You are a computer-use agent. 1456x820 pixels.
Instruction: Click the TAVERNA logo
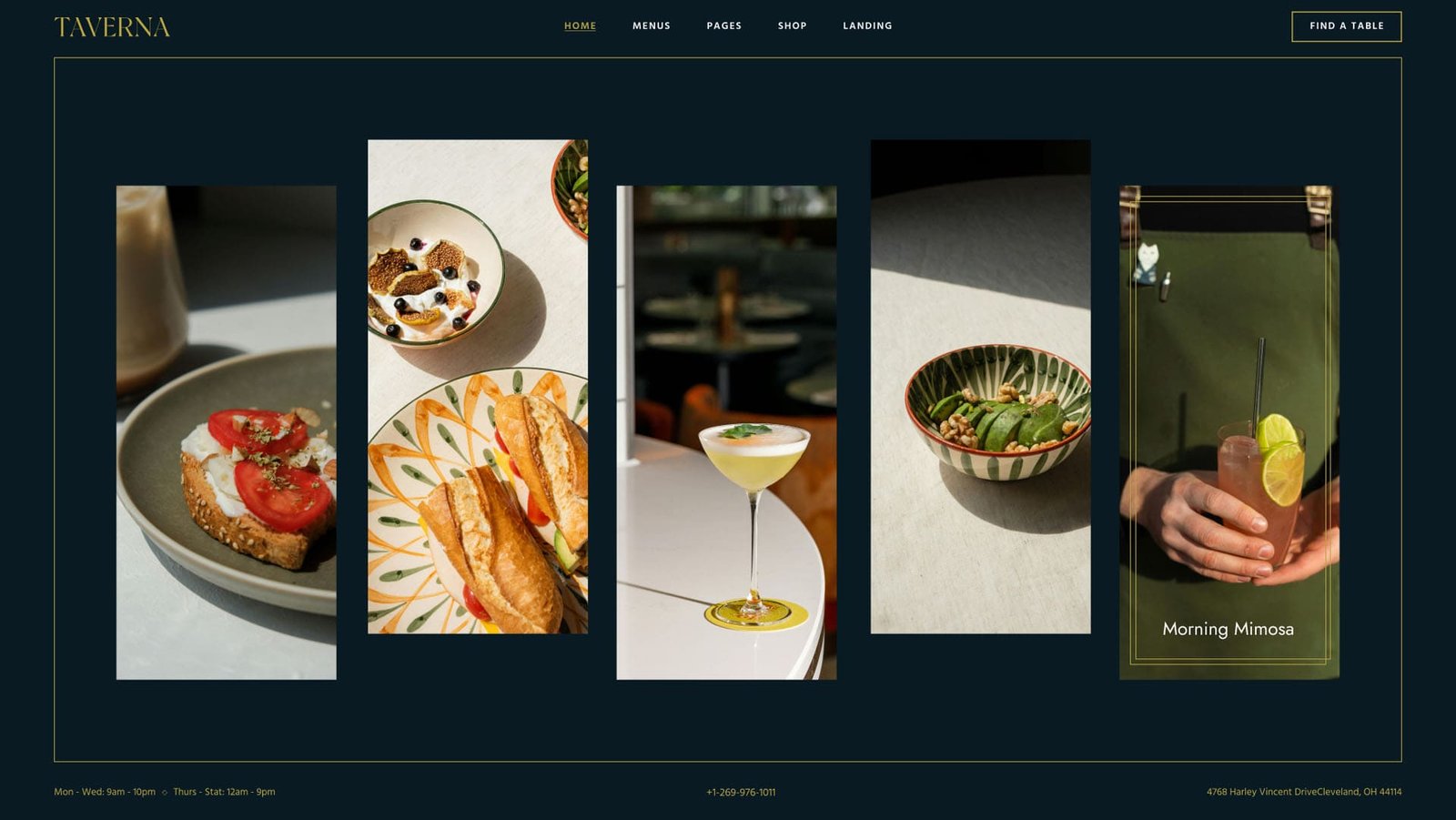pos(112,27)
